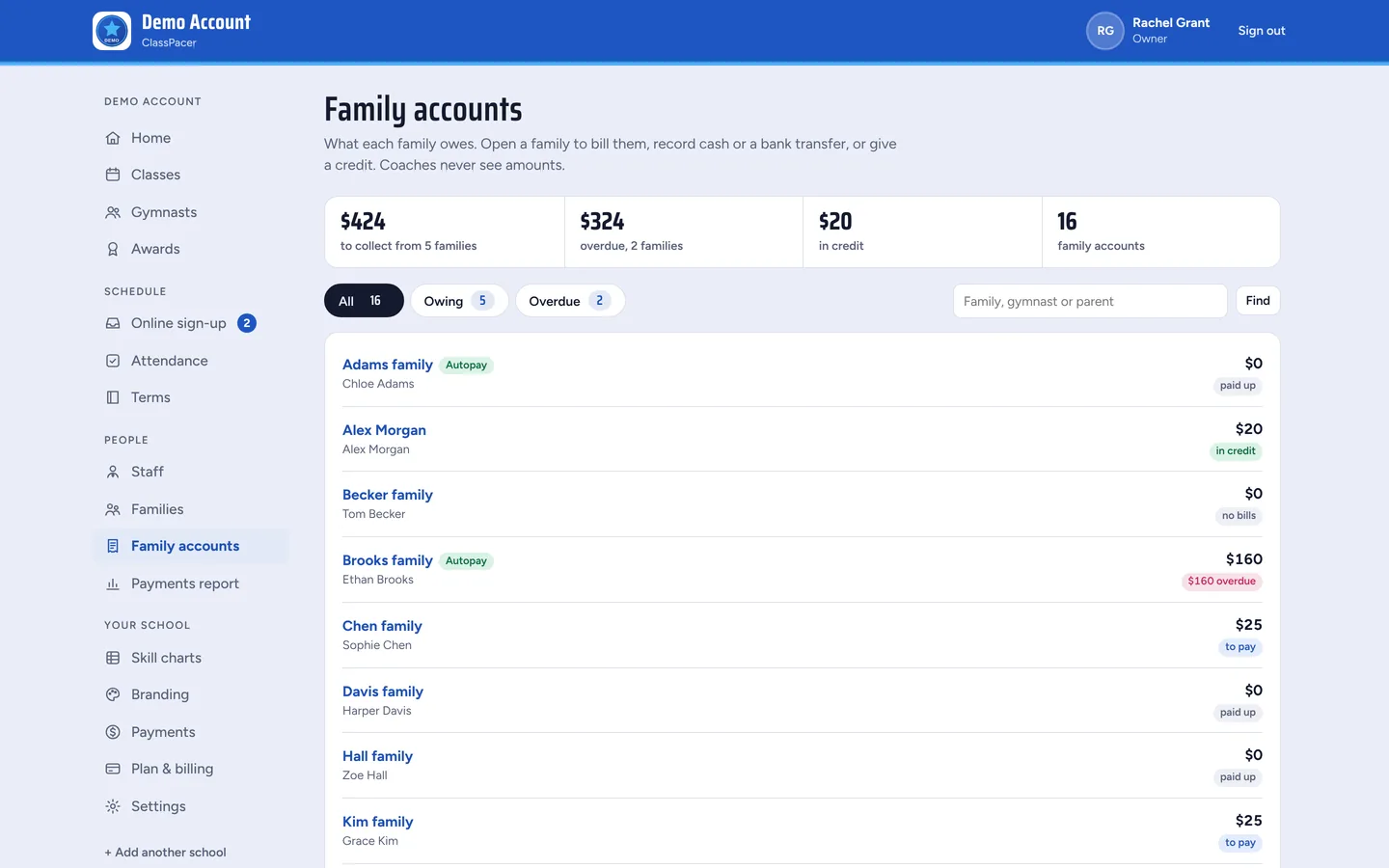1389x868 pixels.
Task: Click the Family accounts document icon
Action: (x=113, y=546)
